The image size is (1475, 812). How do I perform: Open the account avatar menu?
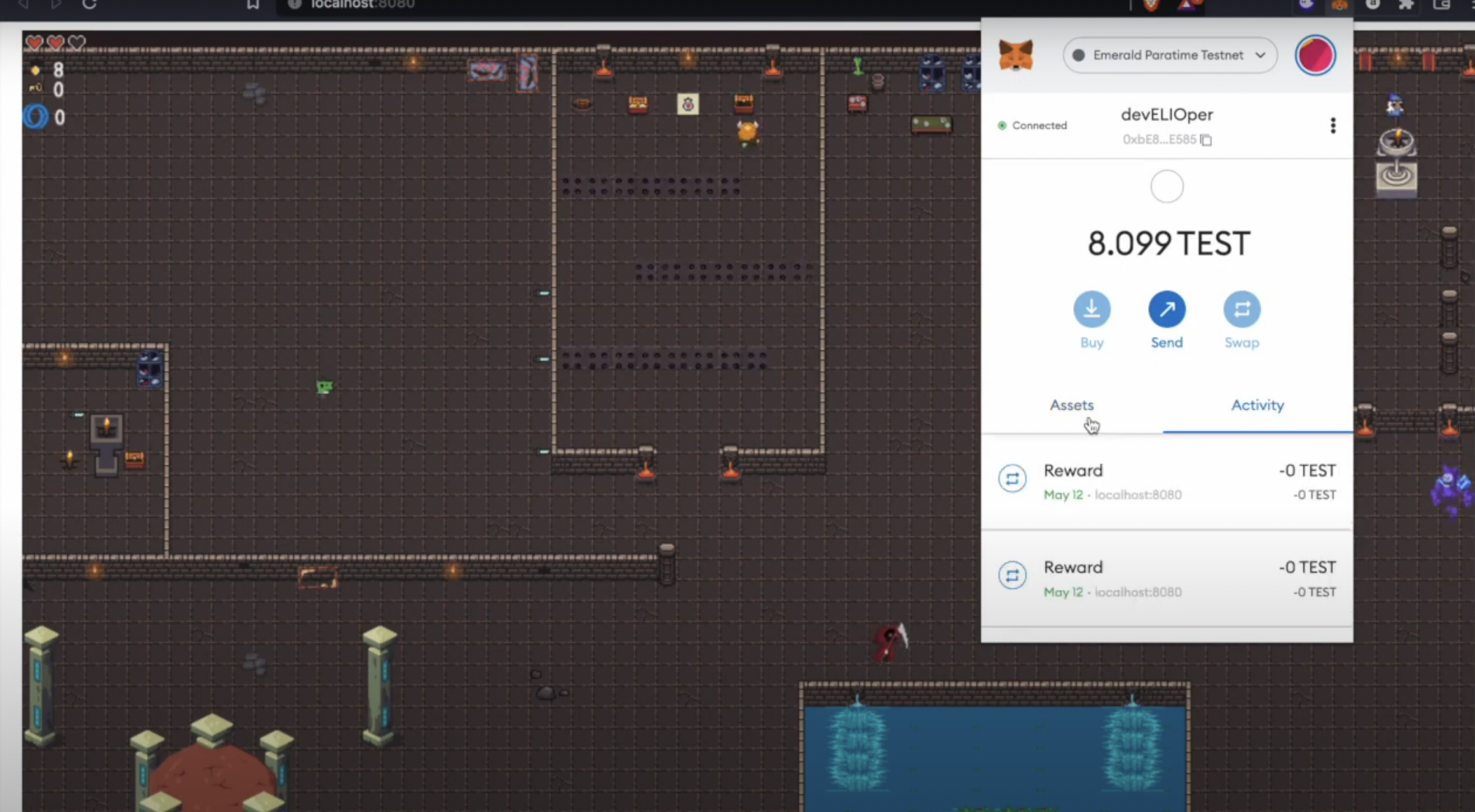[1315, 55]
